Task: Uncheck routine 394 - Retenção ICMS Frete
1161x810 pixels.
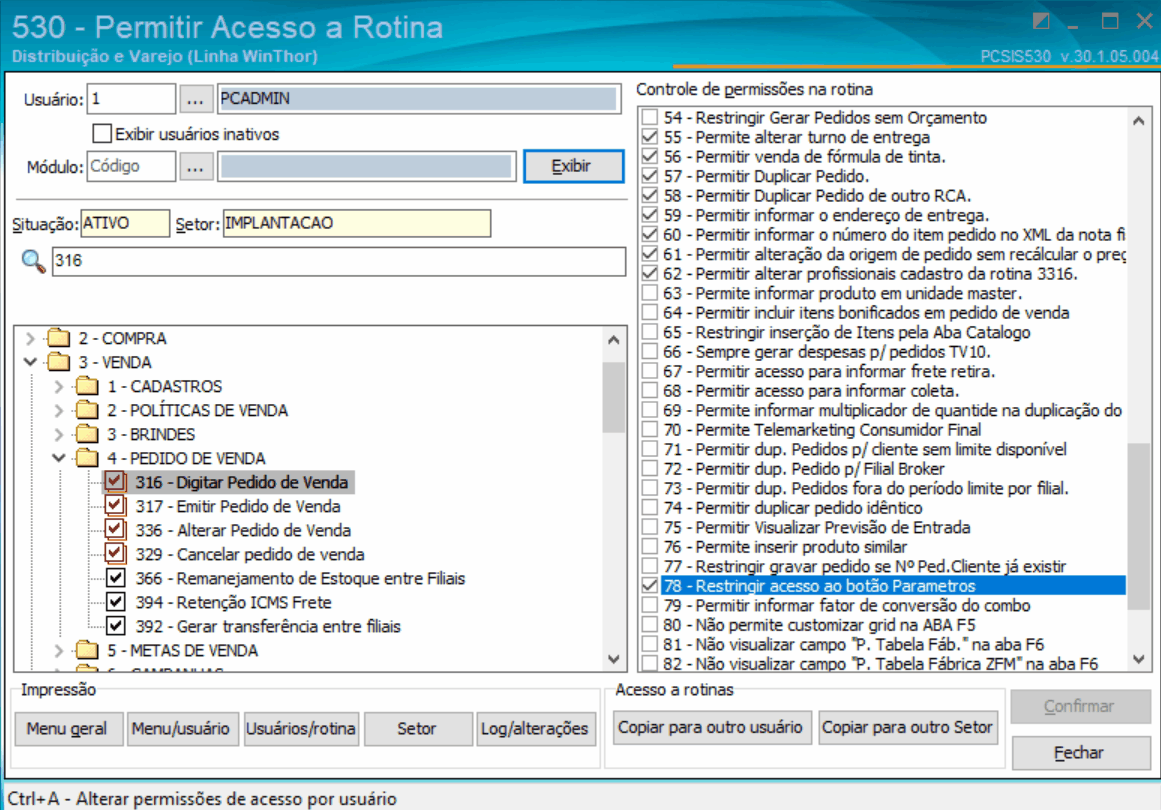Action: tap(115, 602)
